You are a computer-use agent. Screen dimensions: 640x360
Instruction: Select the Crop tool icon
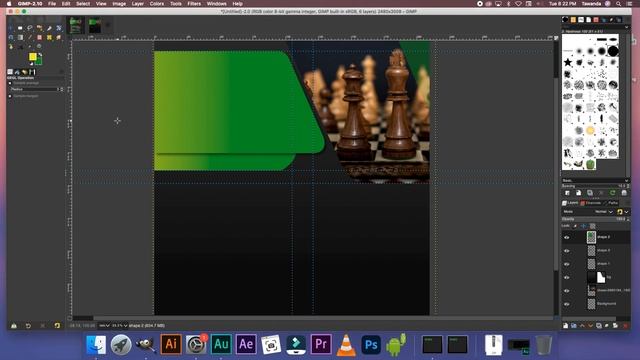point(49,28)
